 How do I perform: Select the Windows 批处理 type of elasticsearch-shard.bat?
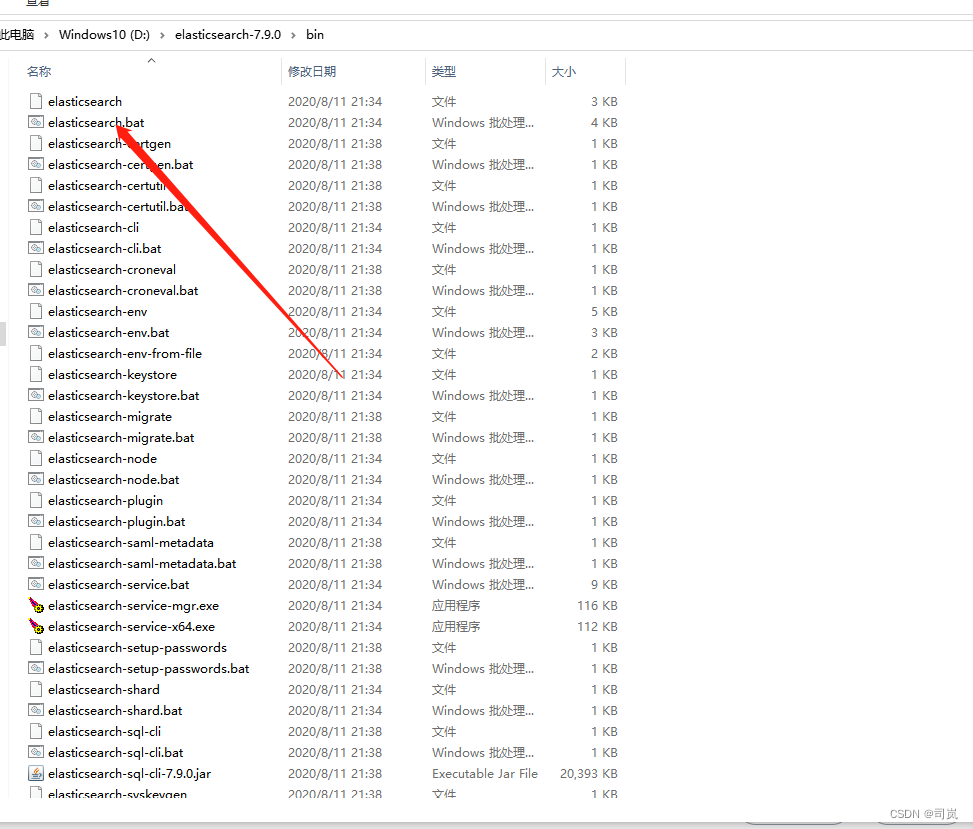pyautogui.click(x=483, y=710)
